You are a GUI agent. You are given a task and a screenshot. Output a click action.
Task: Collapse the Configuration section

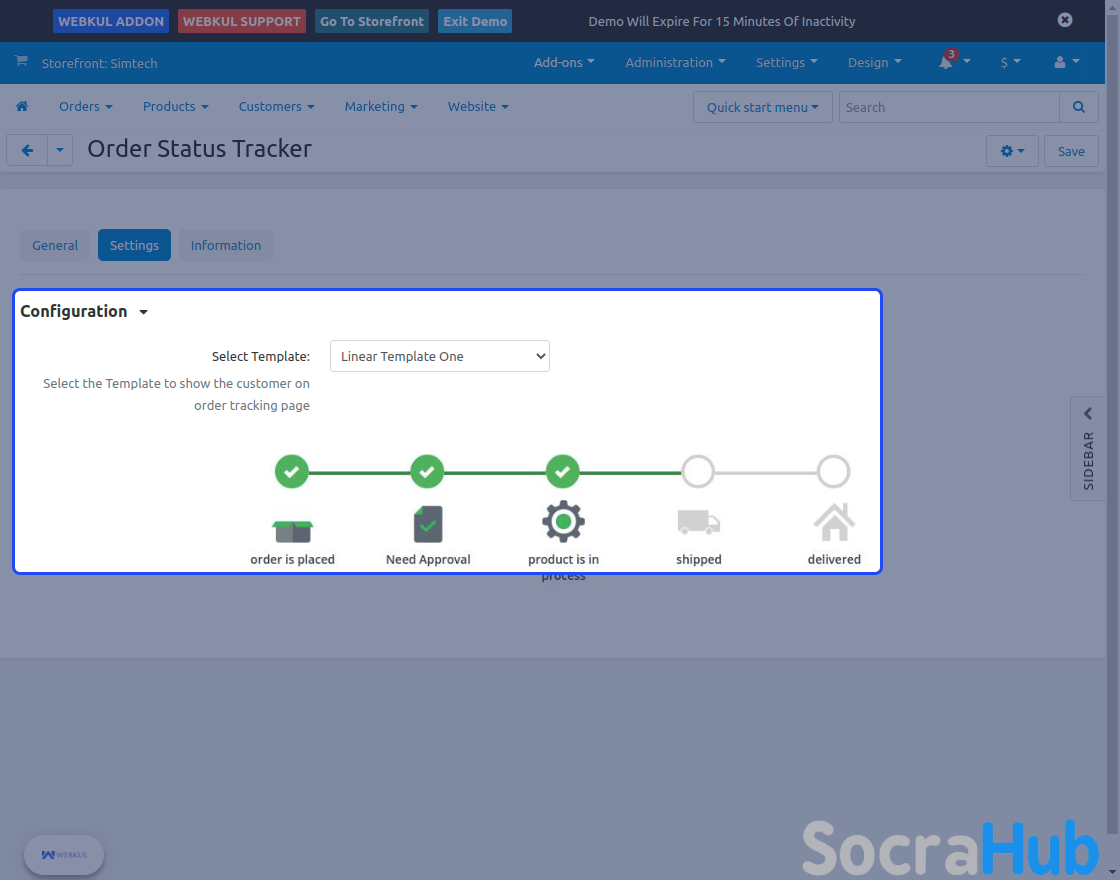click(84, 311)
